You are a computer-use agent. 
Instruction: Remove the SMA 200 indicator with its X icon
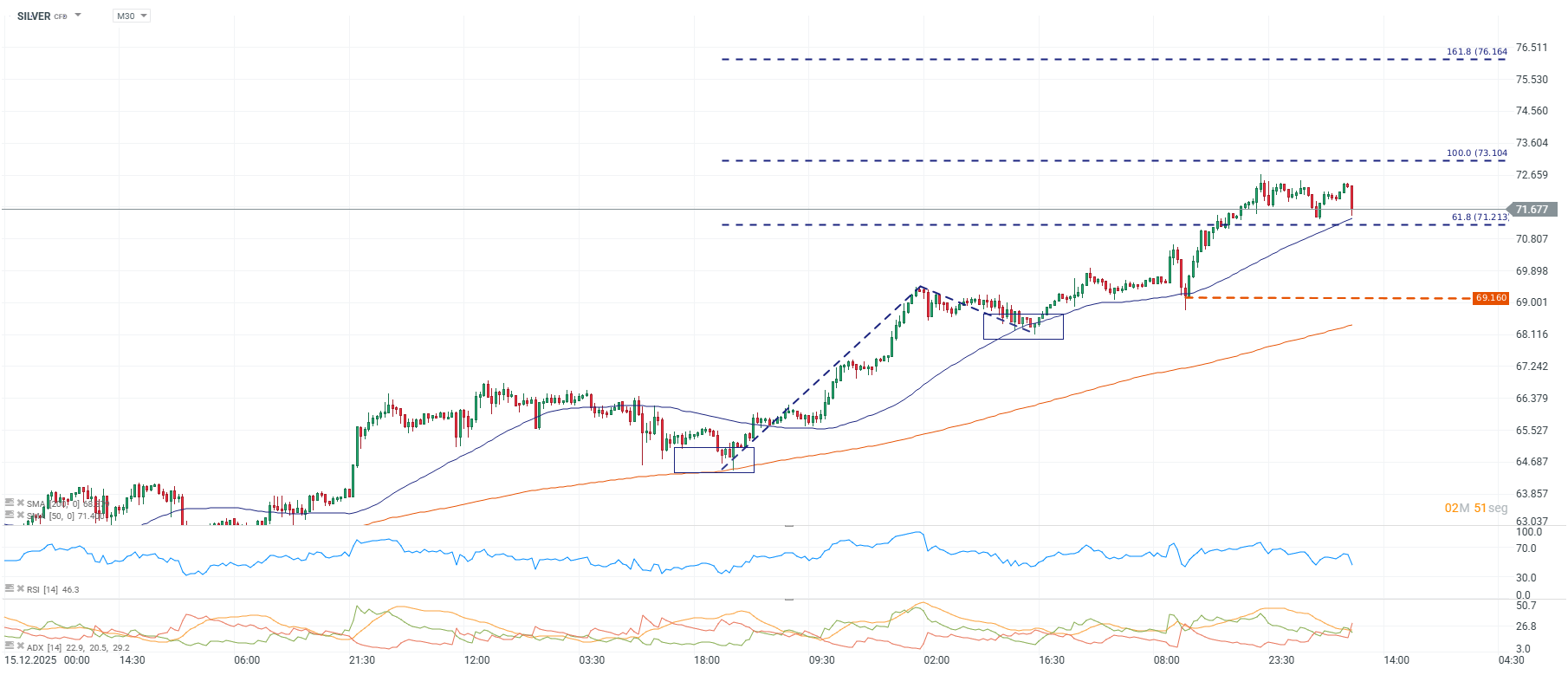click(x=21, y=503)
